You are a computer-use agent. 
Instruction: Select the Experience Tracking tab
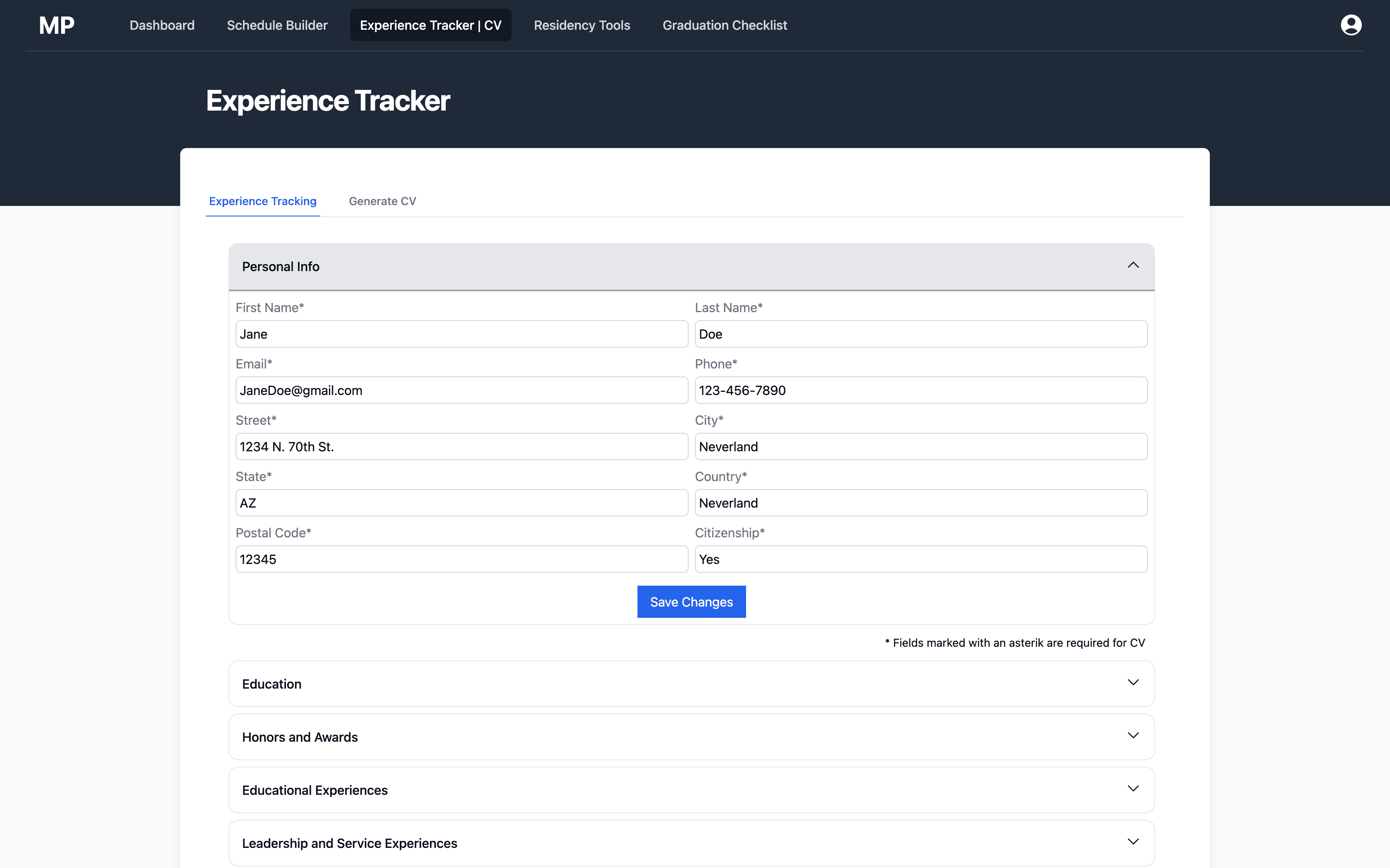pyautogui.click(x=262, y=201)
